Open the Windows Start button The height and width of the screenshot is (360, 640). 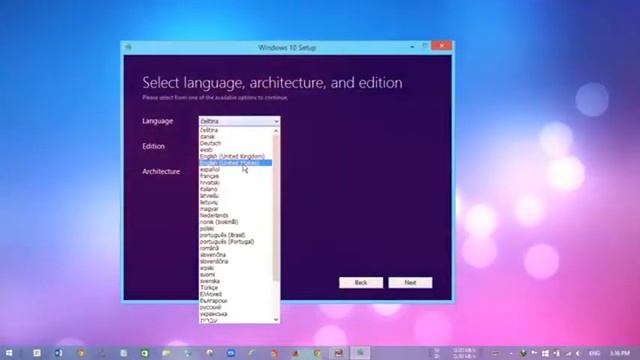9,353
